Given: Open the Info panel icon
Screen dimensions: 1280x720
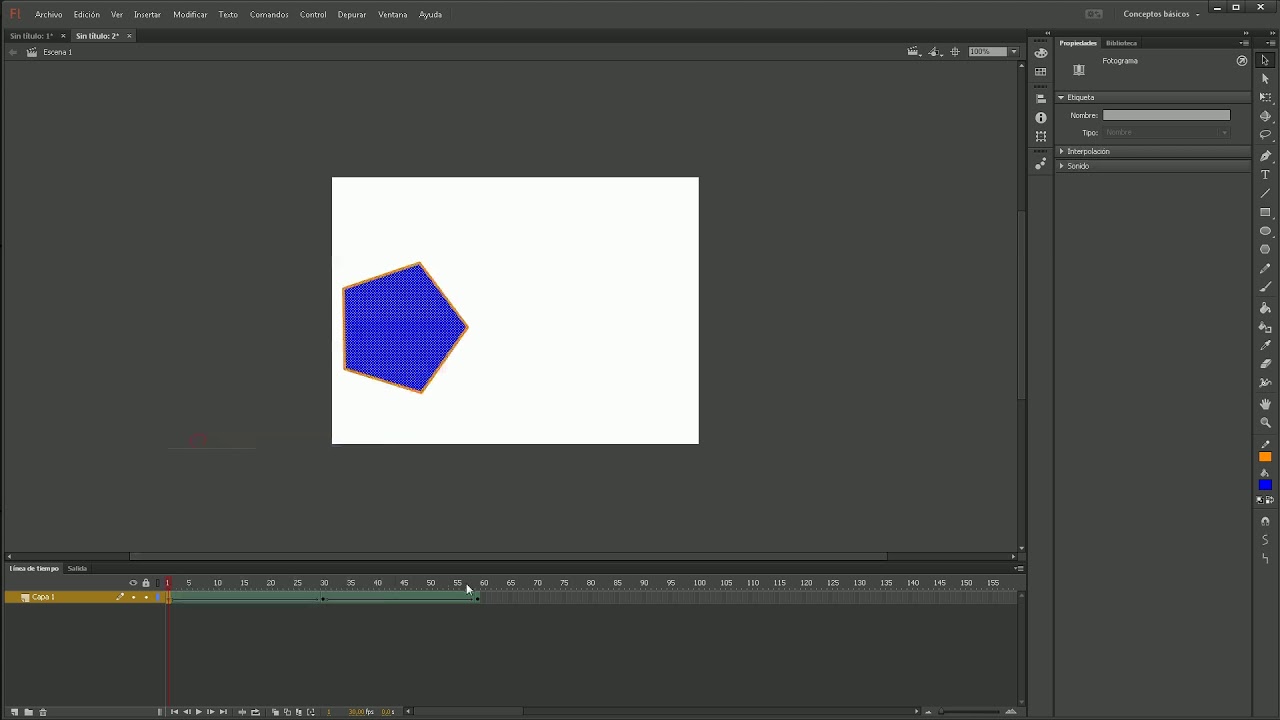Looking at the screenshot, I should 1041,118.
